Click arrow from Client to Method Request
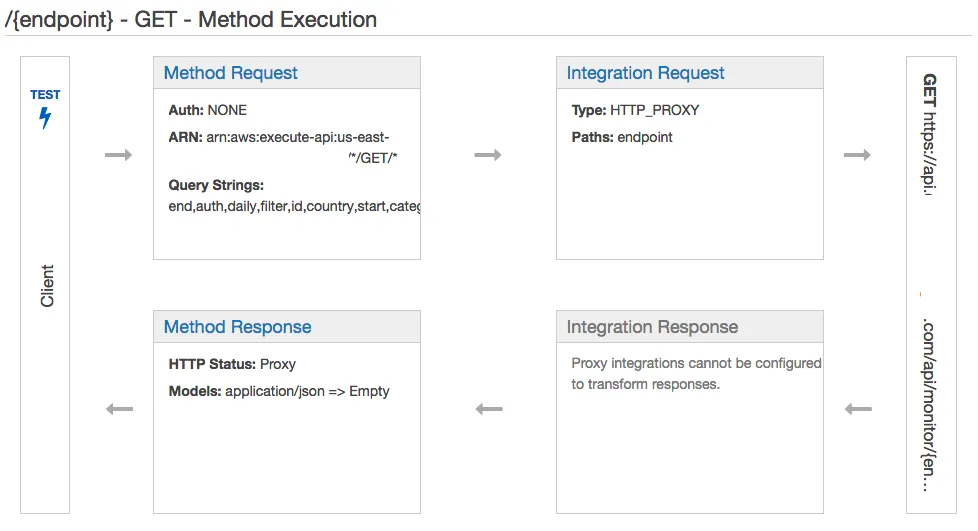The height and width of the screenshot is (531, 978). coord(118,155)
